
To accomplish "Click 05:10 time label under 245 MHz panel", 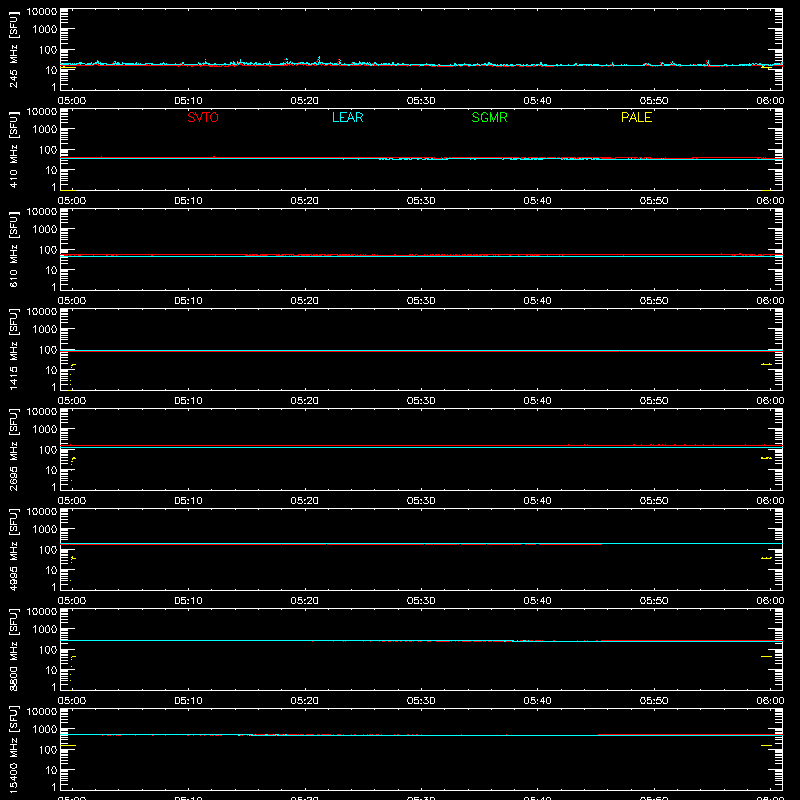I will (188, 101).
